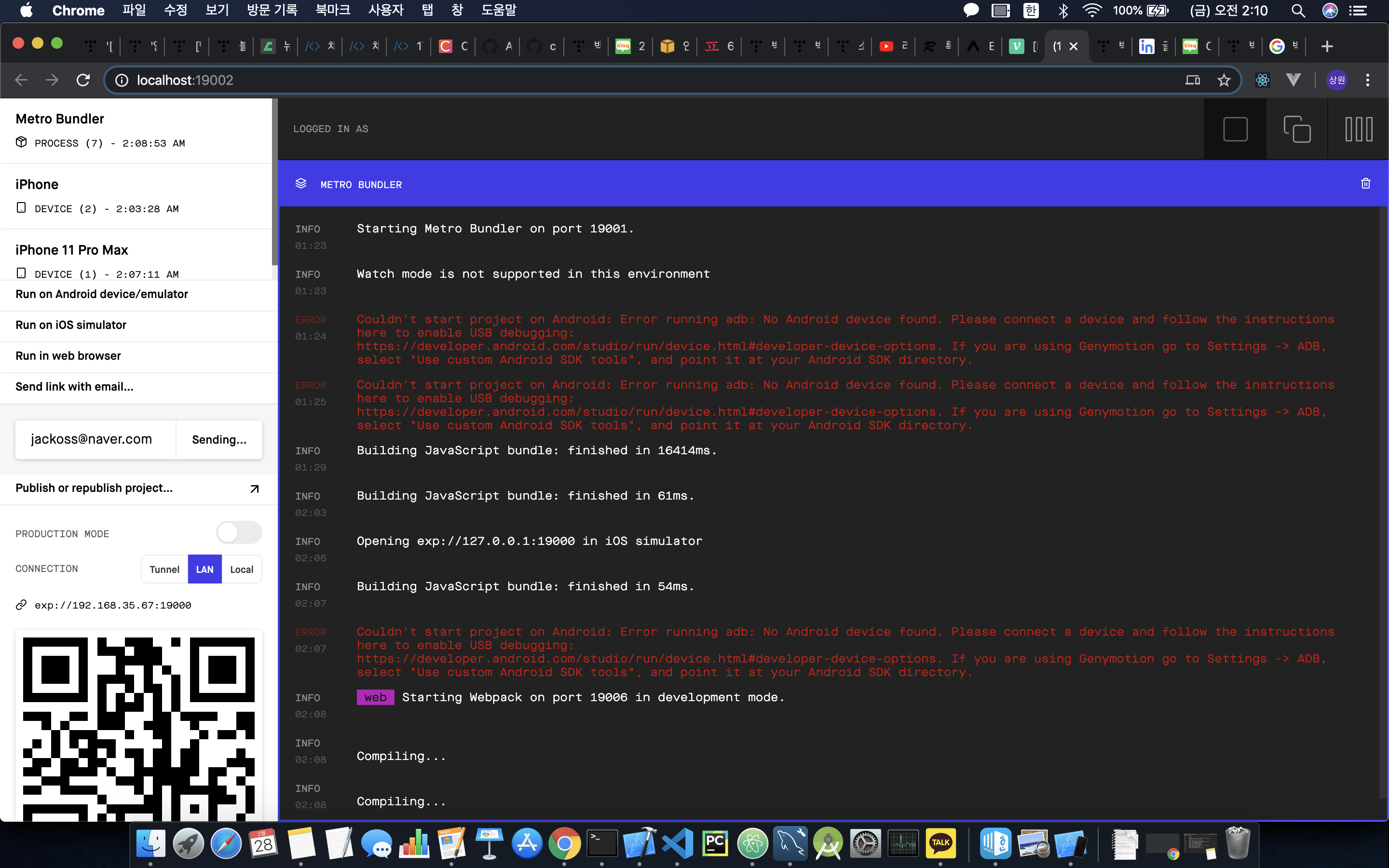
Task: Click the Vue DevTools extension icon
Action: 1293,81
